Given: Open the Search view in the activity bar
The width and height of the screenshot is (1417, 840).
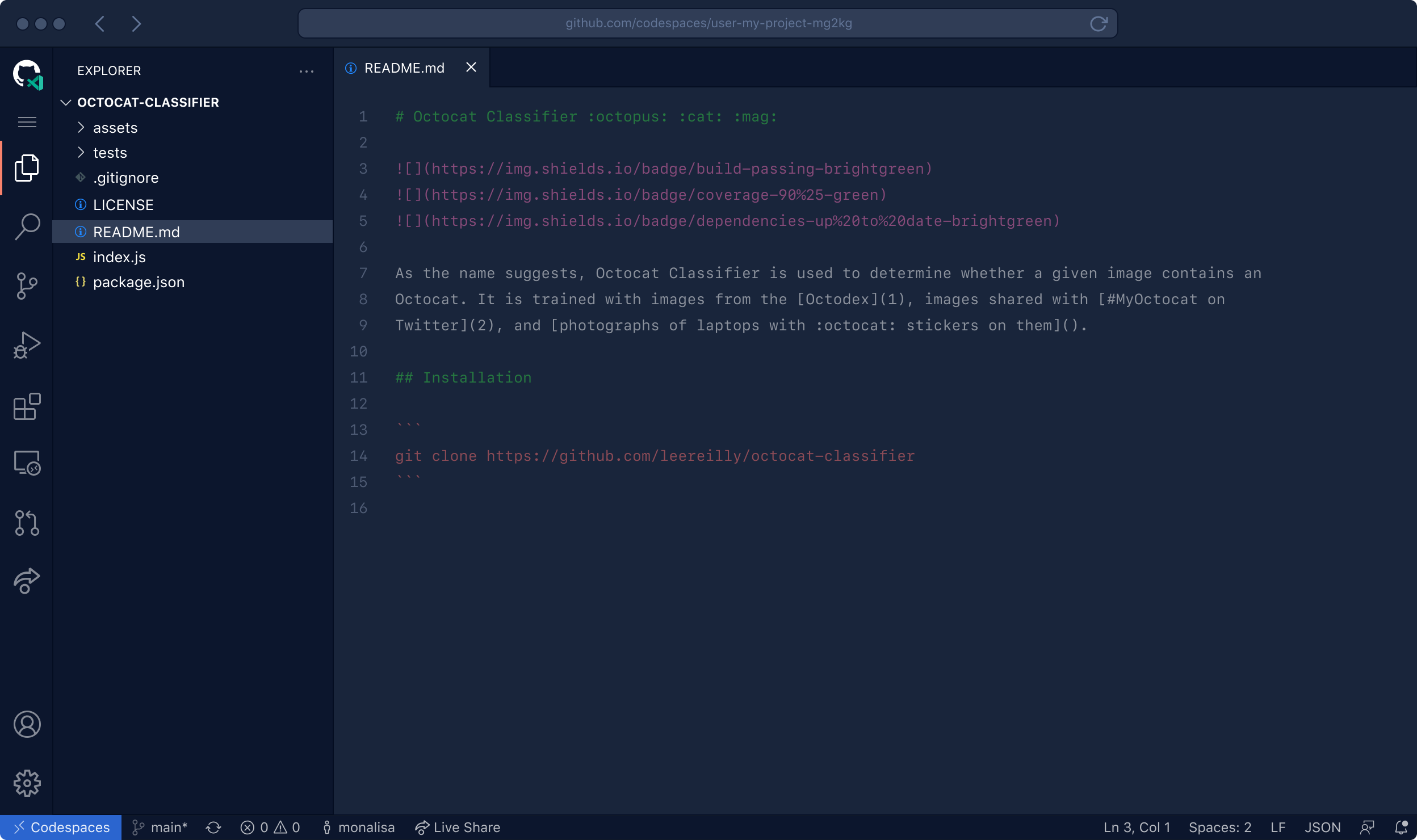Looking at the screenshot, I should (27, 226).
